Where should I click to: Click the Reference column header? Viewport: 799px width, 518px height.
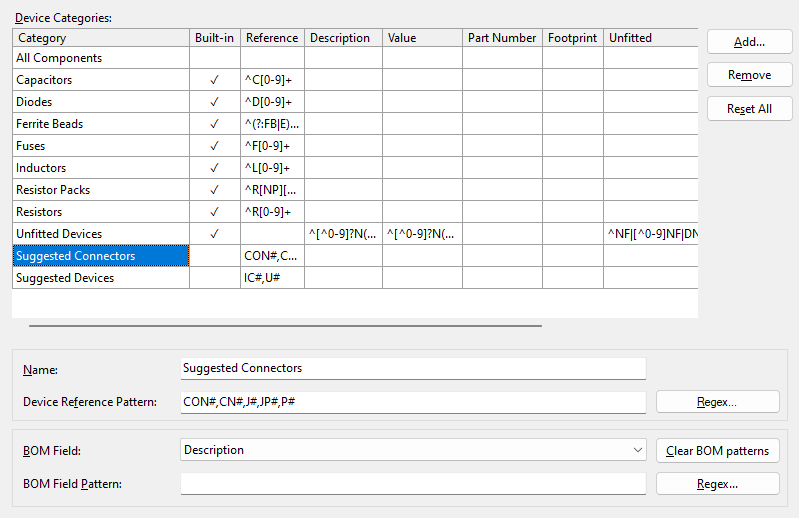[x=272, y=38]
